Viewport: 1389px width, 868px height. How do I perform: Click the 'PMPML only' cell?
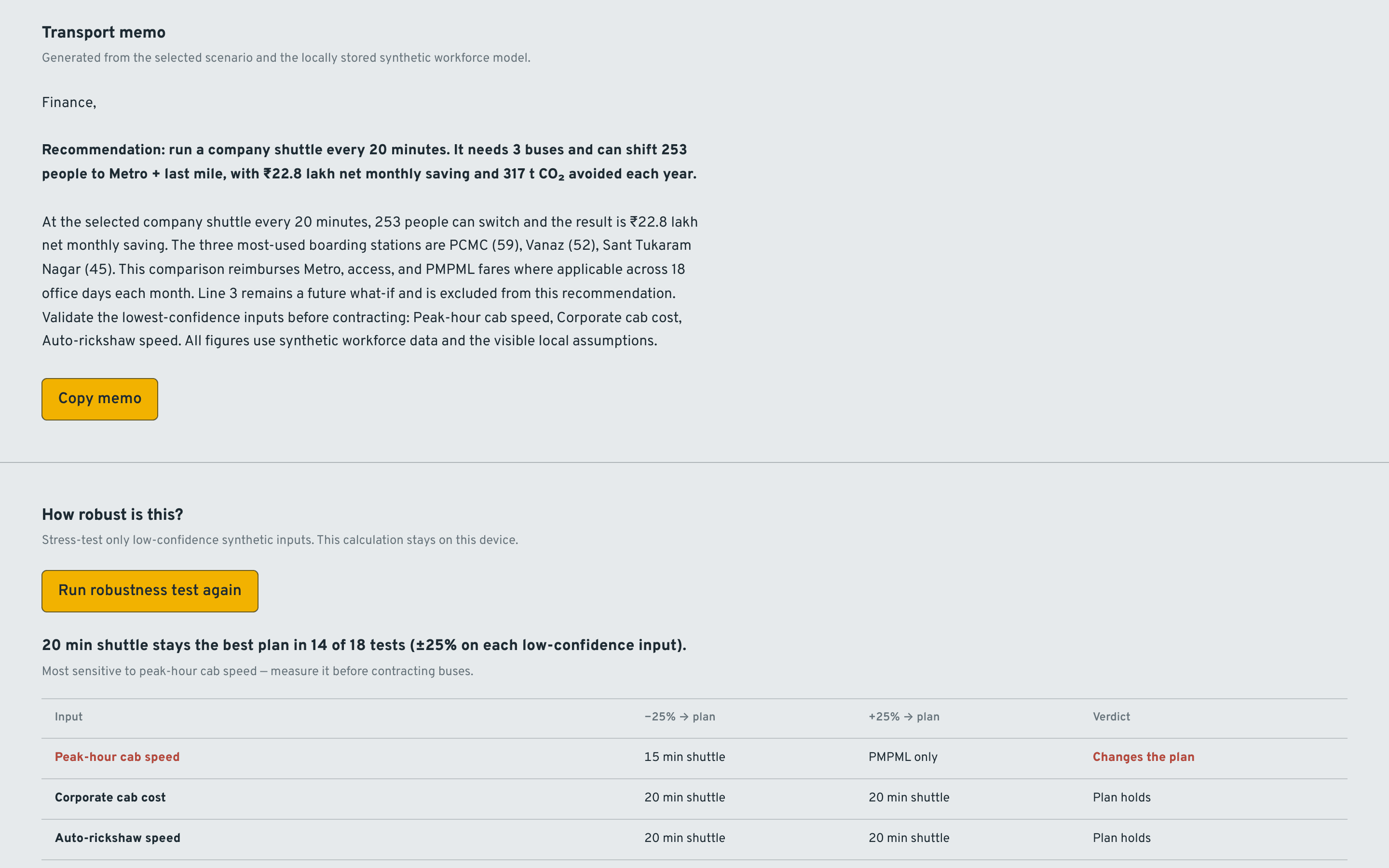pos(903,757)
